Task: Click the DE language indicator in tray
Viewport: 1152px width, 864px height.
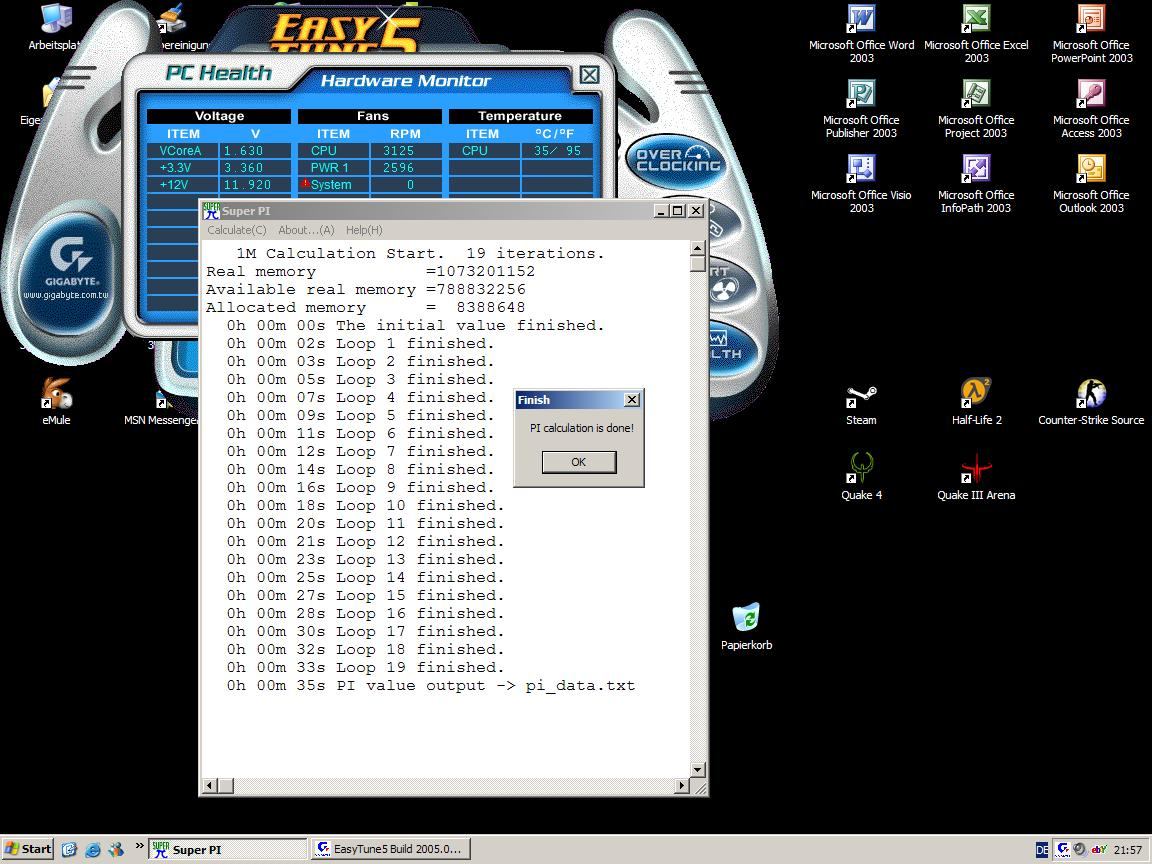Action: point(1042,850)
